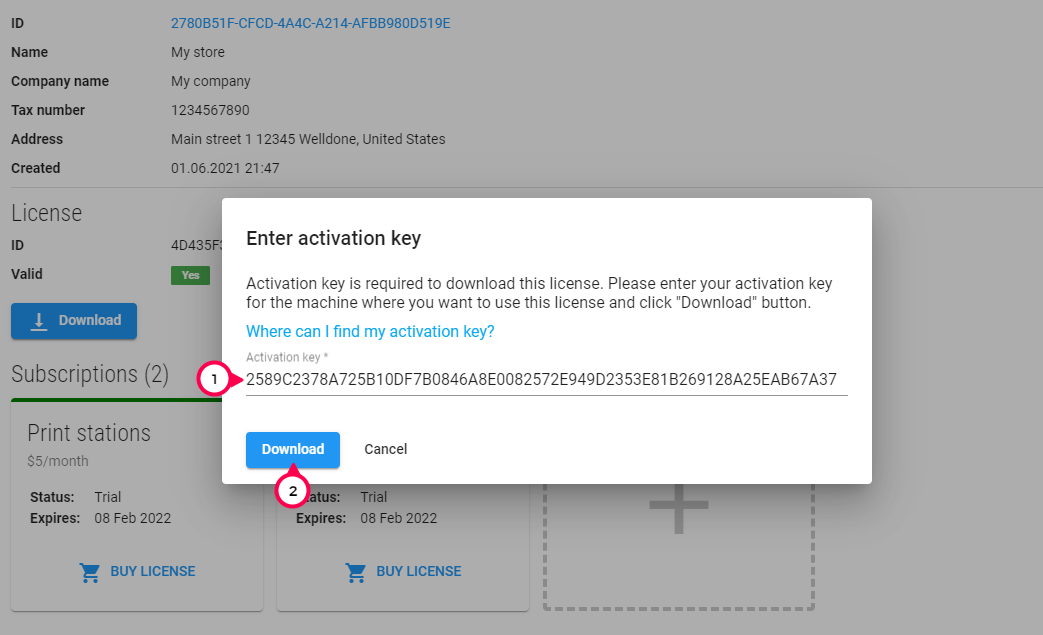Screen dimensions: 1043x635
Task: Click the "Enter activation key" dialog title
Action: click(333, 238)
